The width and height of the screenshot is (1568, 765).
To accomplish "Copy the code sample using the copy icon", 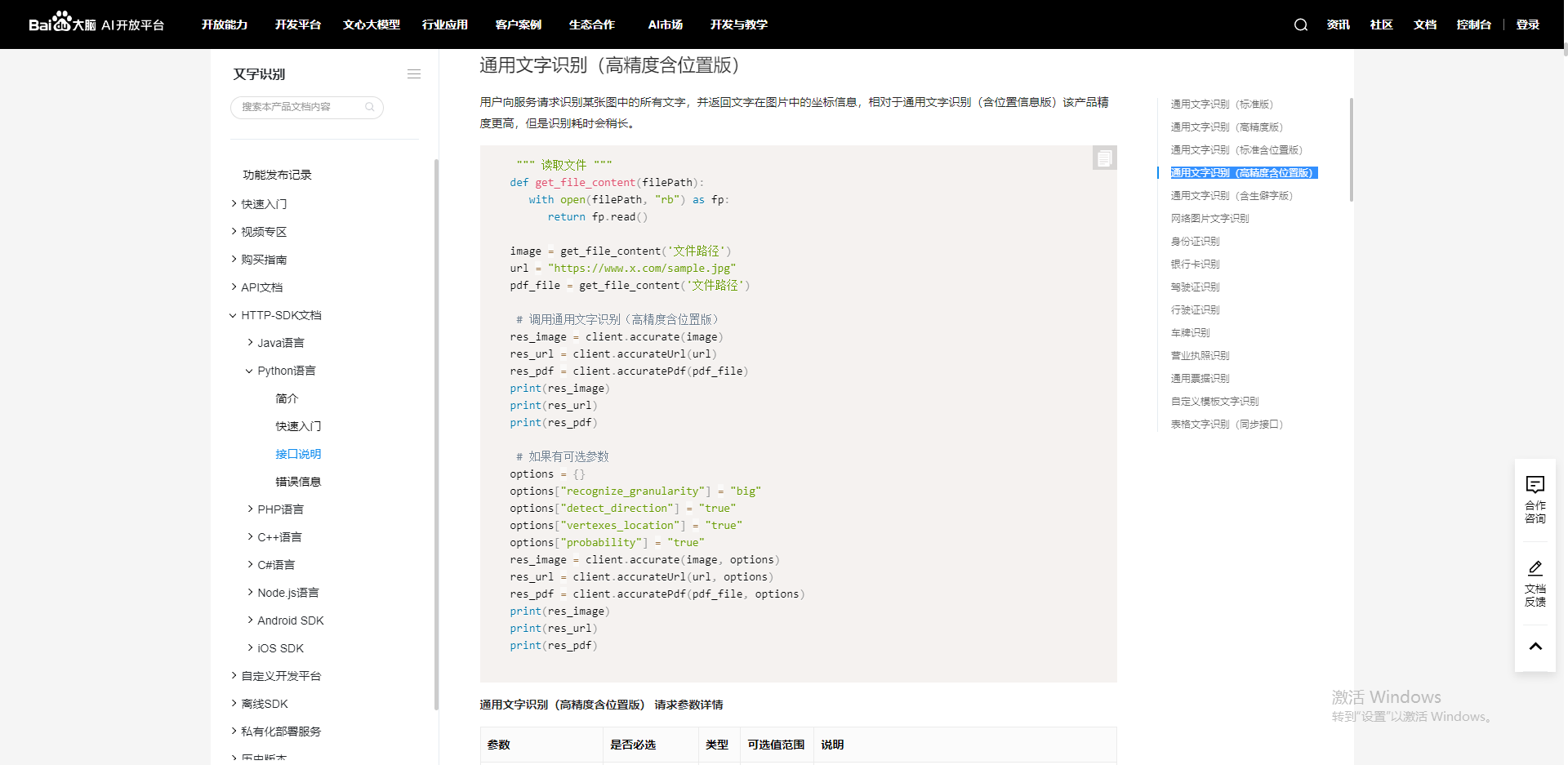I will [1104, 158].
